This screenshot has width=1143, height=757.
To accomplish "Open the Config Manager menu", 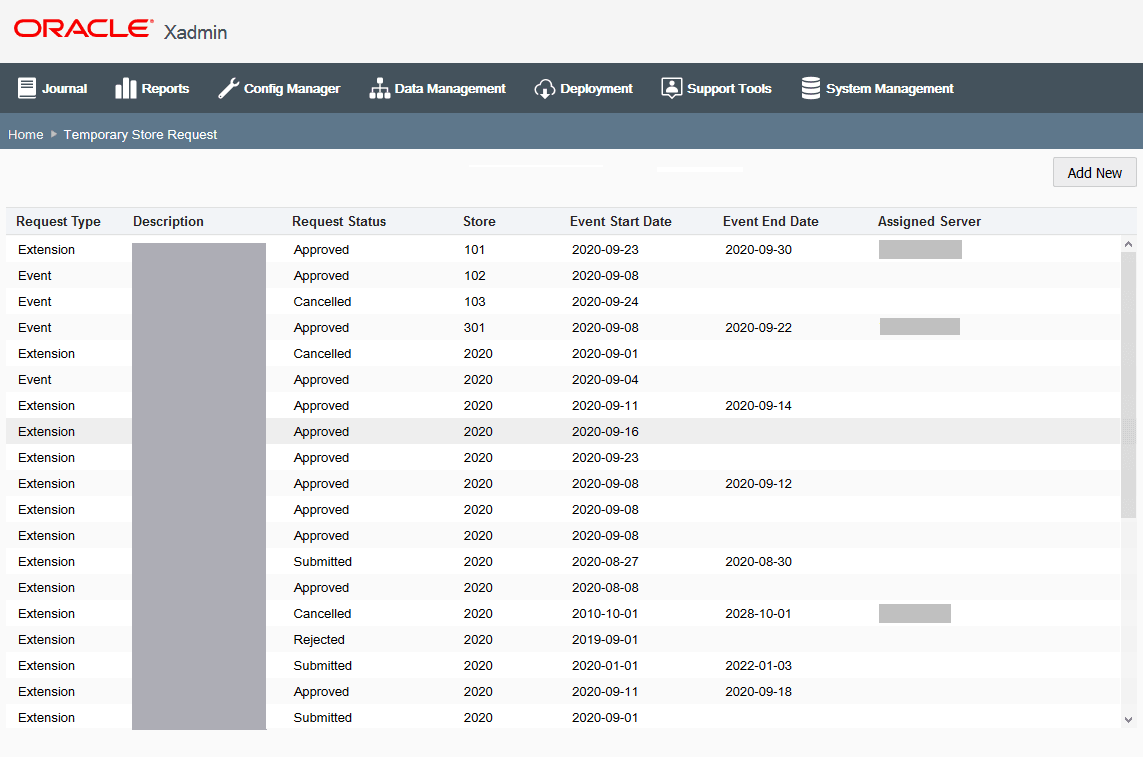I will pyautogui.click(x=279, y=88).
